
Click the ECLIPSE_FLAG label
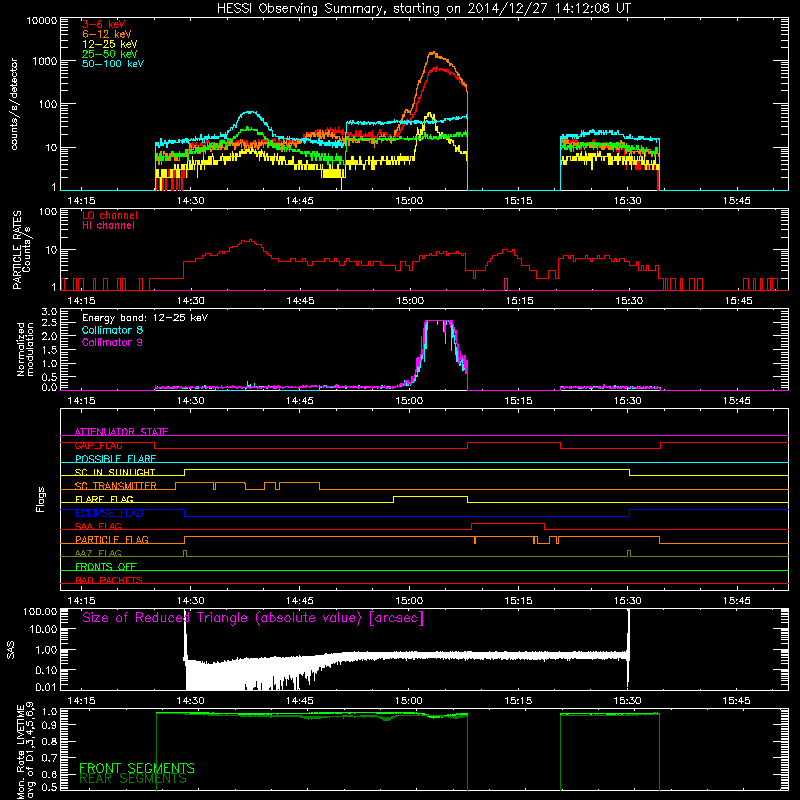pyautogui.click(x=109, y=513)
